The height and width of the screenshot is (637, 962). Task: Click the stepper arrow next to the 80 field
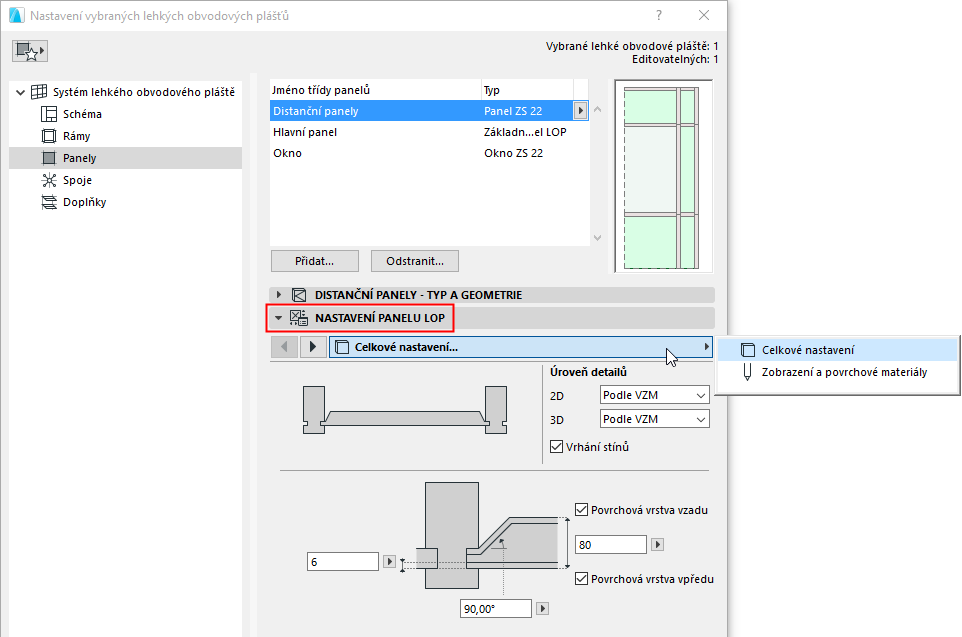coord(659,544)
